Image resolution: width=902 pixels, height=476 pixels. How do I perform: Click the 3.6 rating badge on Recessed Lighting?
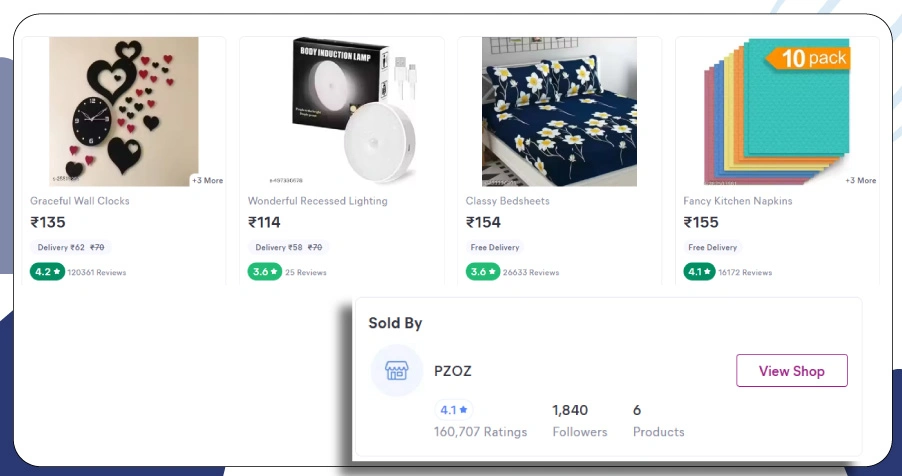pyautogui.click(x=264, y=271)
